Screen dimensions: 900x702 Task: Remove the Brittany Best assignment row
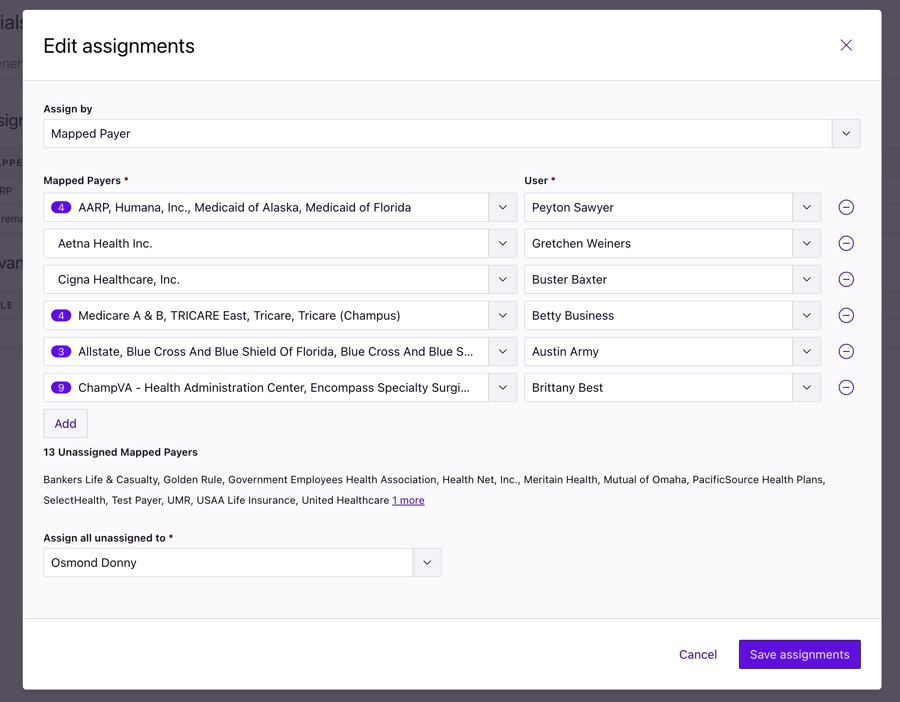pos(845,387)
